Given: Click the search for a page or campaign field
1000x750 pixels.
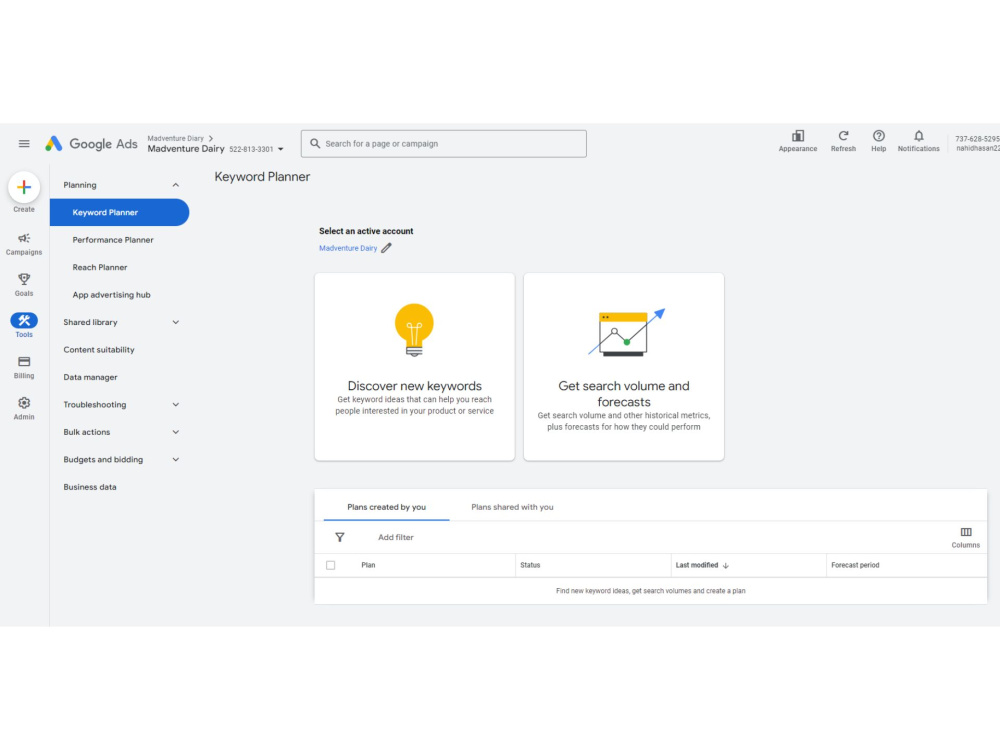Looking at the screenshot, I should [x=444, y=143].
